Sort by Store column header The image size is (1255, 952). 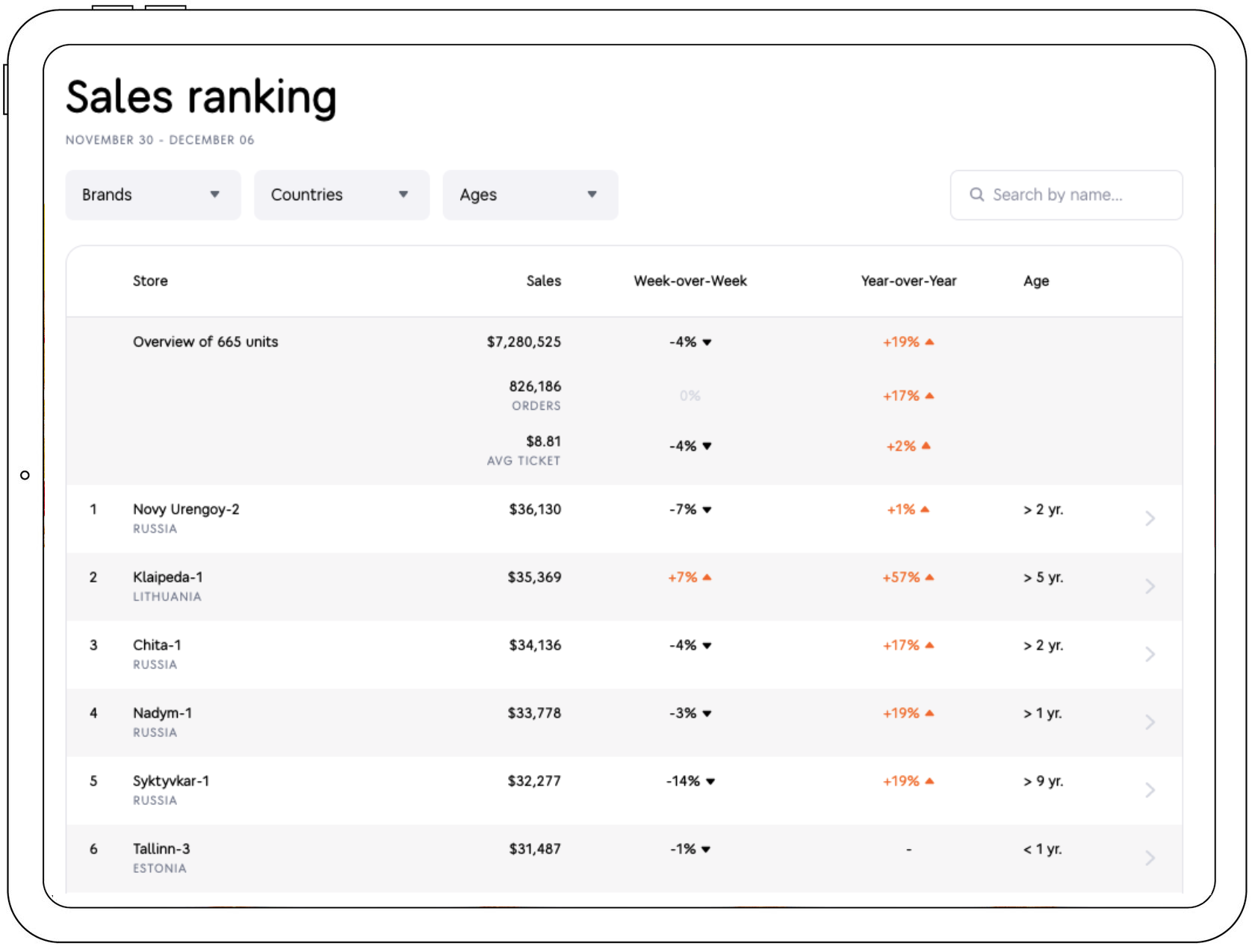coord(150,281)
